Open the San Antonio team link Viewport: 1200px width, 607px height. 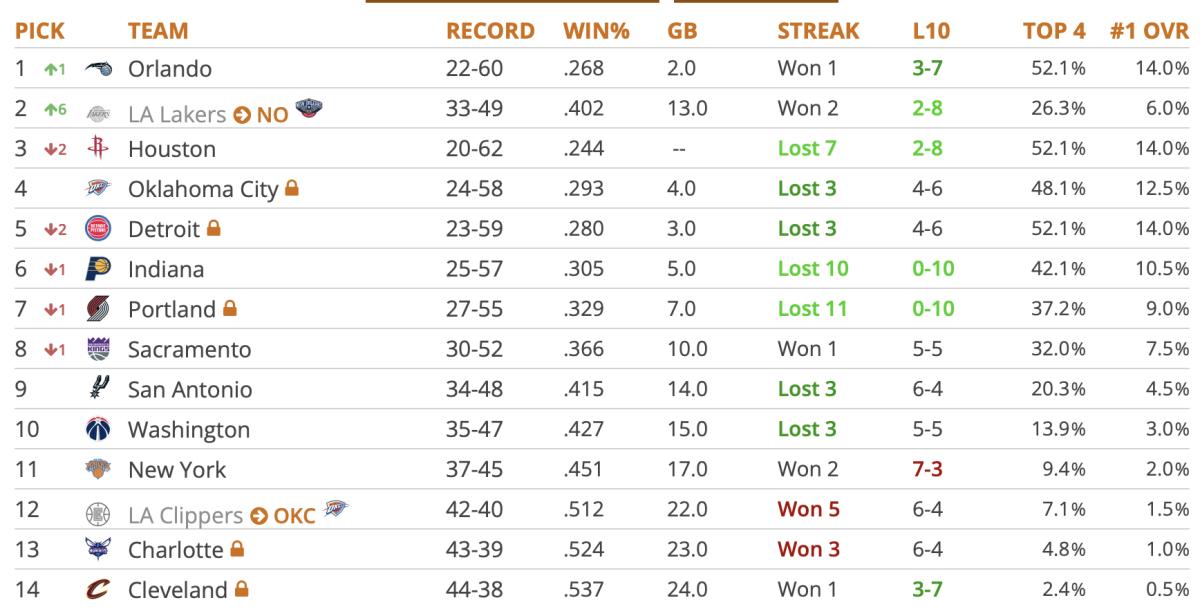coord(190,390)
